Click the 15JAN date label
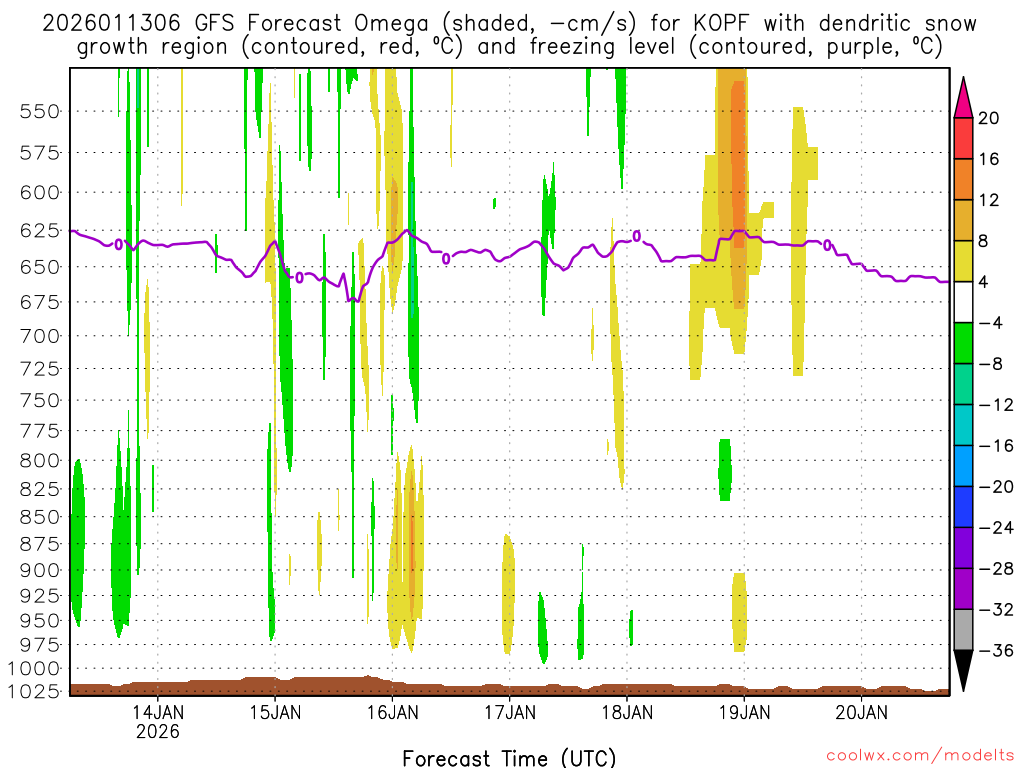1024x768 pixels. 275,712
